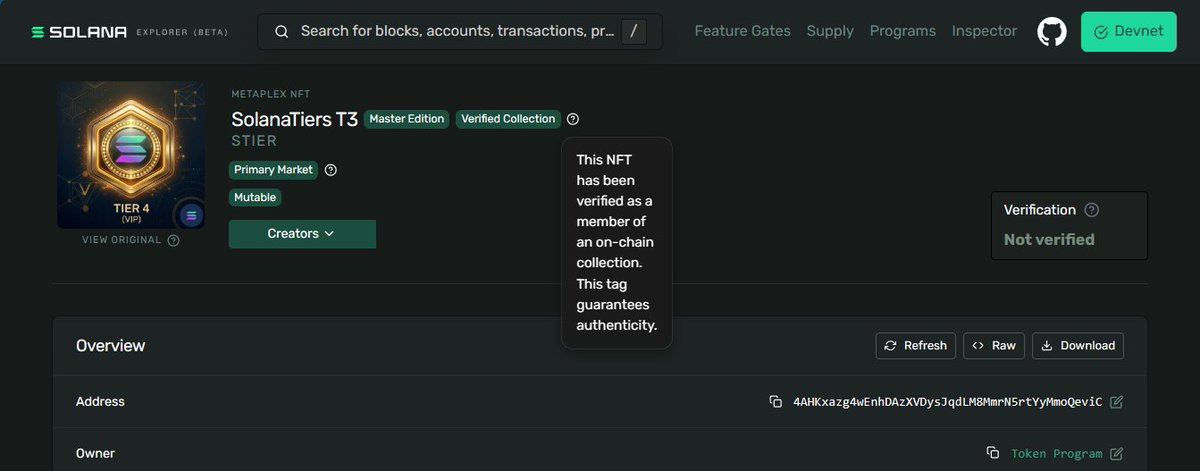
Task: Open the Inspector page
Action: (x=984, y=31)
